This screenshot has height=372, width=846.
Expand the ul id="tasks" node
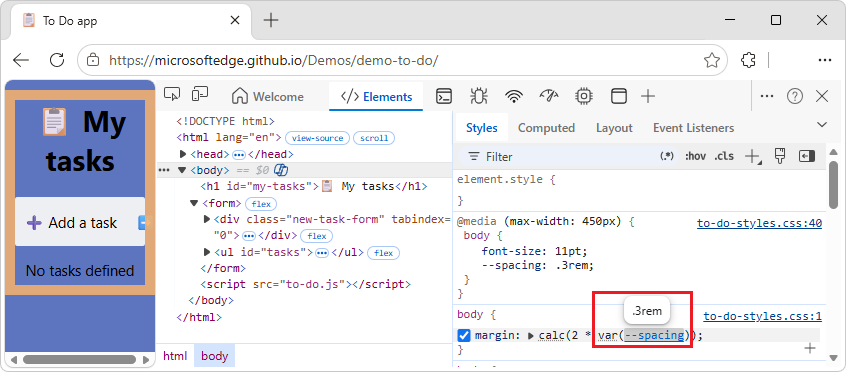[x=207, y=252]
